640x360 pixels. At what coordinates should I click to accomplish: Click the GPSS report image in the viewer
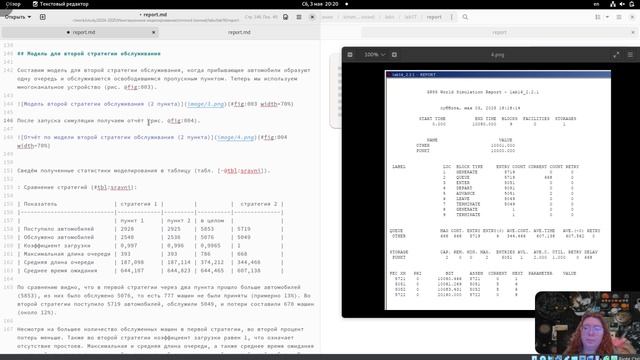[x=498, y=190]
